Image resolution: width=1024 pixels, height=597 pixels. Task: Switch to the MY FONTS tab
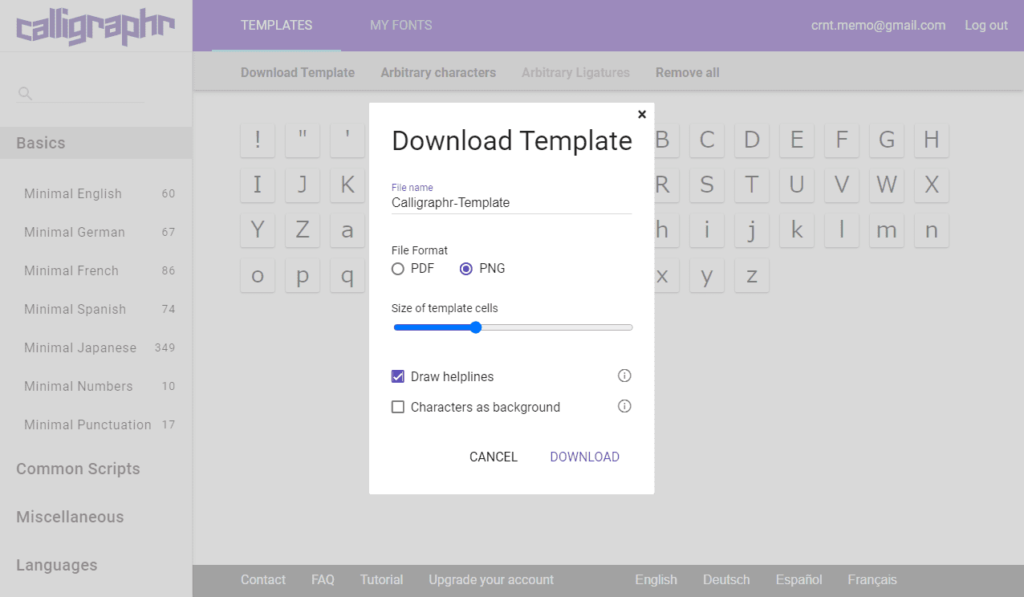(x=401, y=25)
